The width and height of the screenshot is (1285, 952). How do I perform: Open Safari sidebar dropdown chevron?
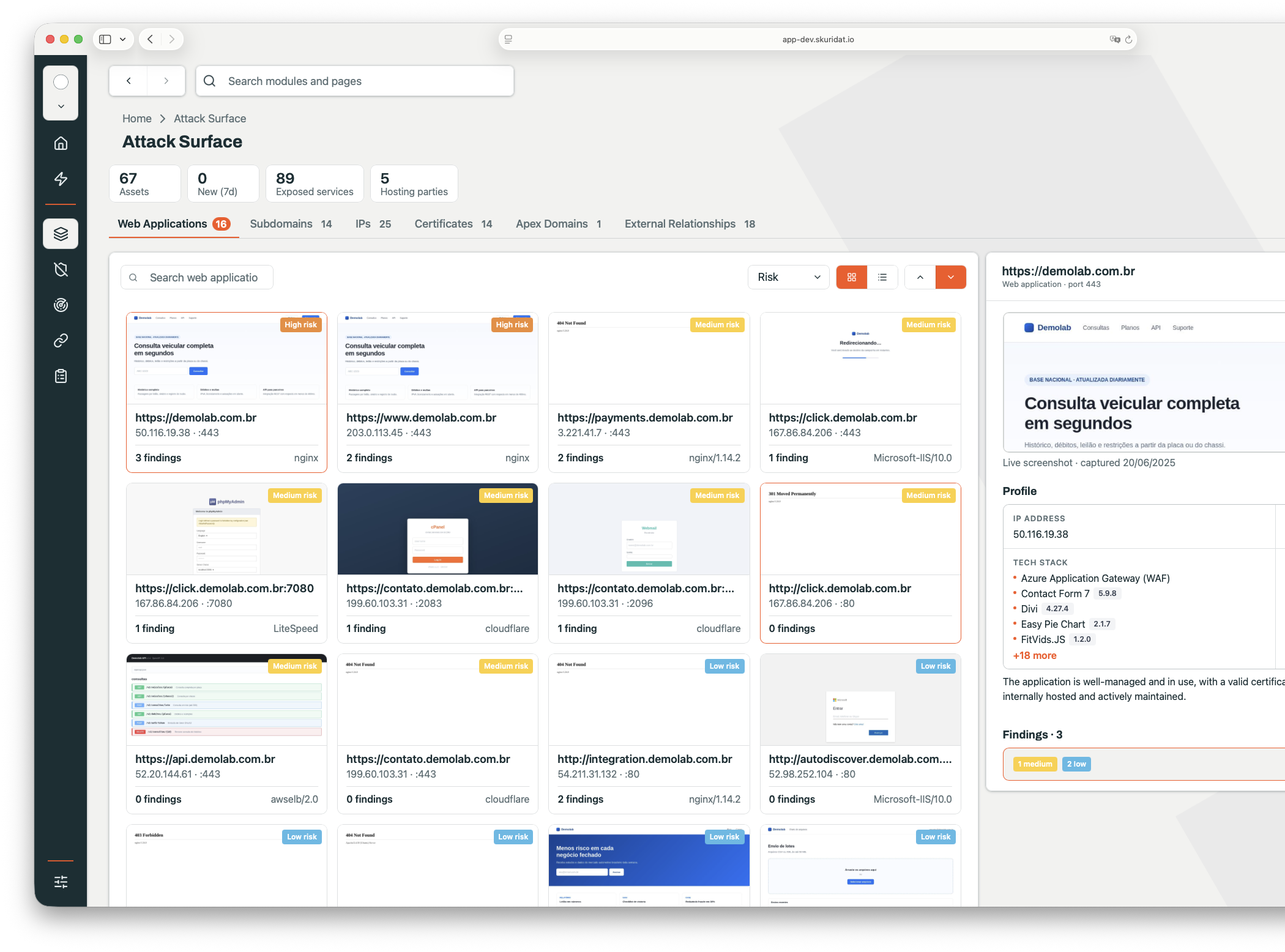click(x=122, y=39)
